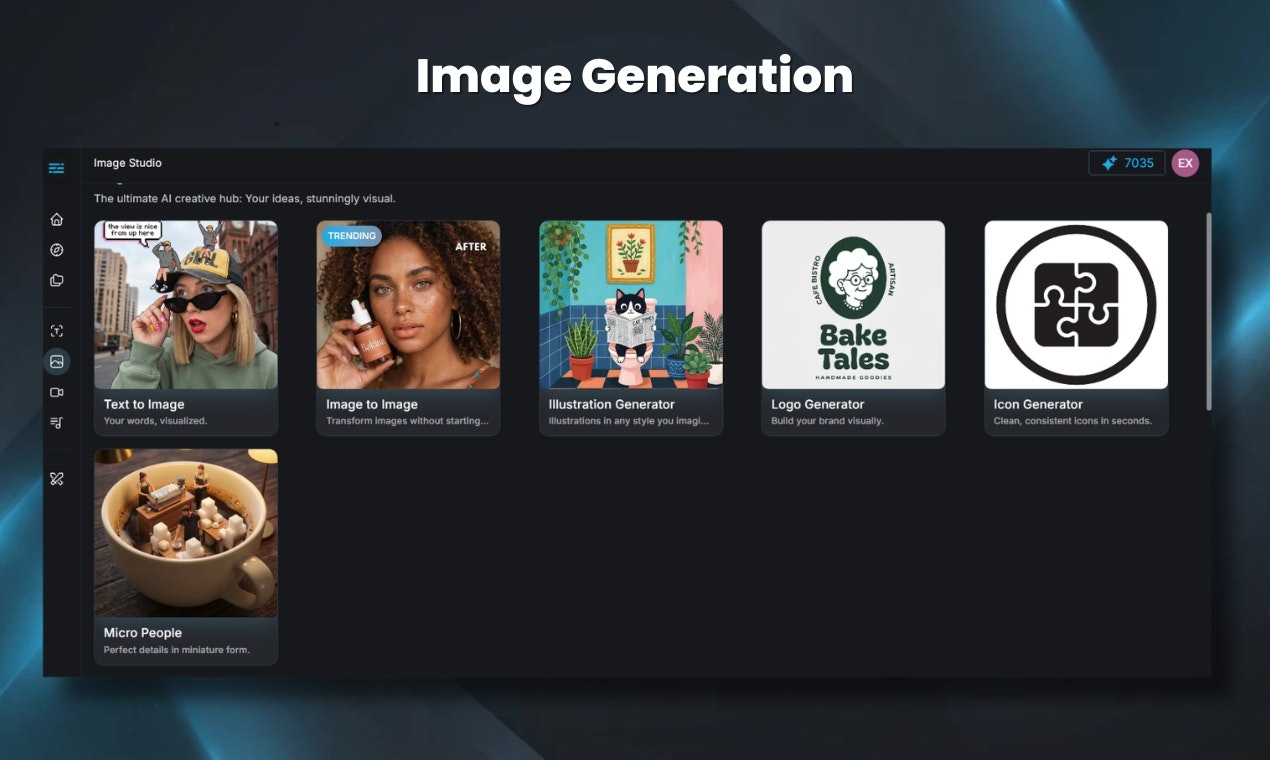
Task: Select the Explore compass icon
Action: (56, 249)
